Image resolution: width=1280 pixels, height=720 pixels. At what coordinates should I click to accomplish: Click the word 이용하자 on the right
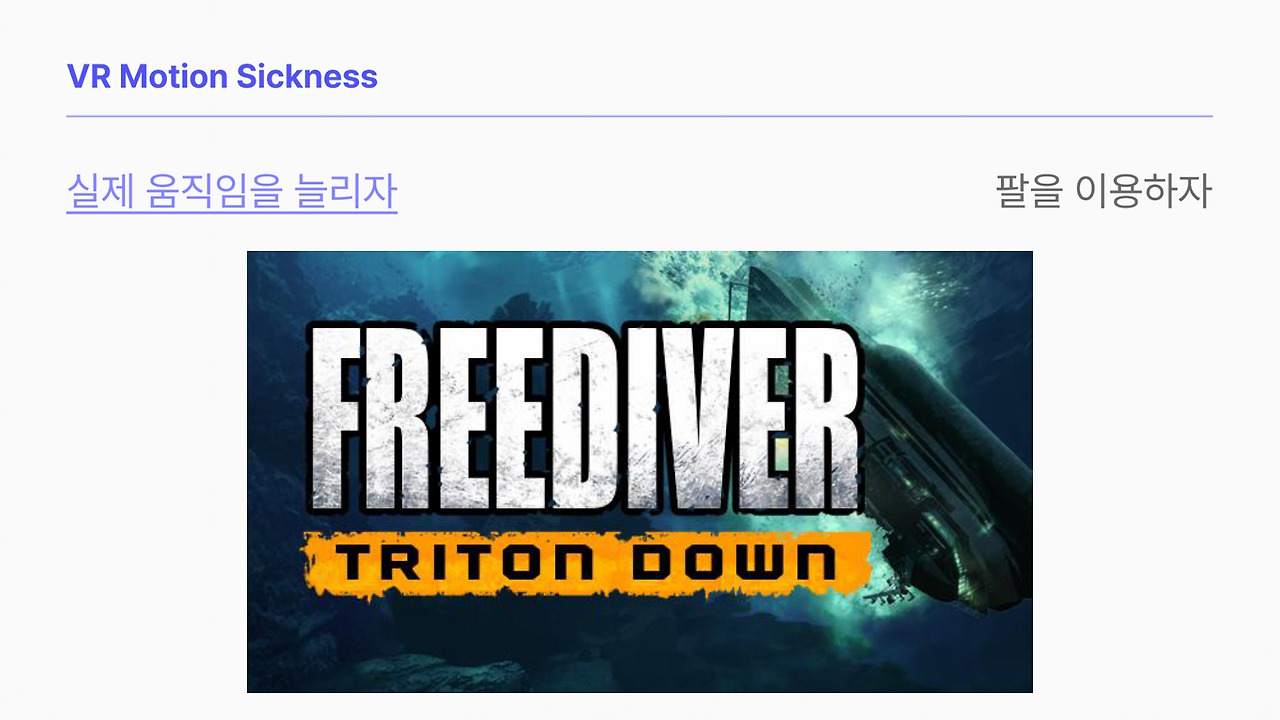(x=1143, y=190)
